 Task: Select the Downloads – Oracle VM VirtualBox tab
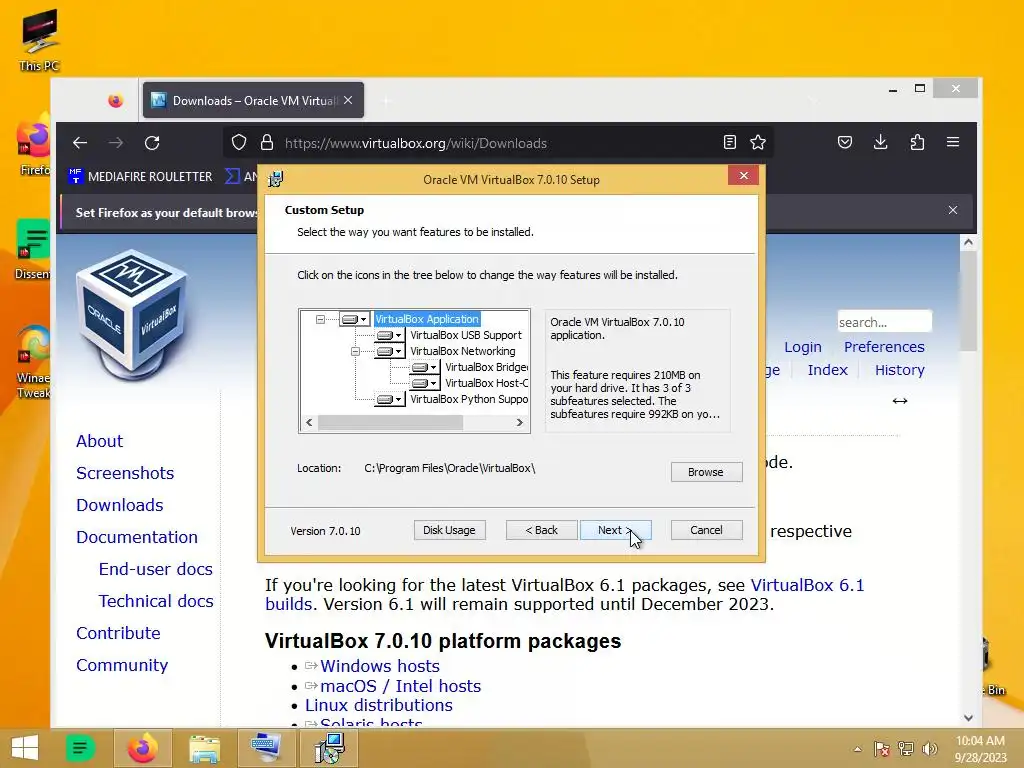click(x=253, y=101)
